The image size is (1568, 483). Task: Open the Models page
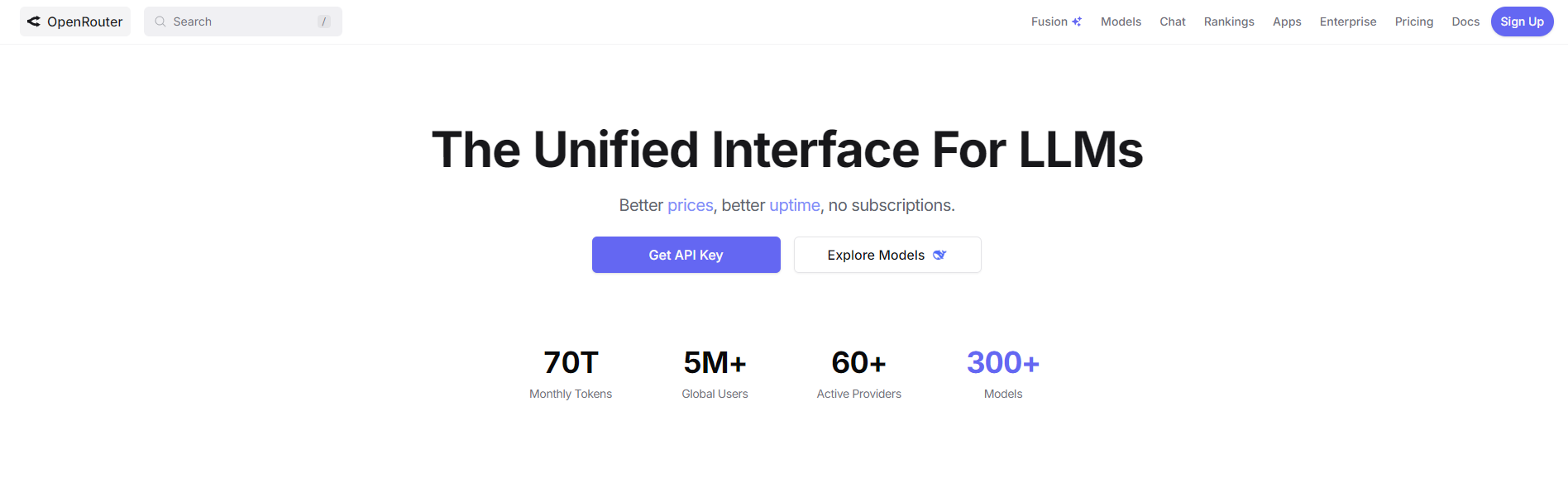point(1121,22)
